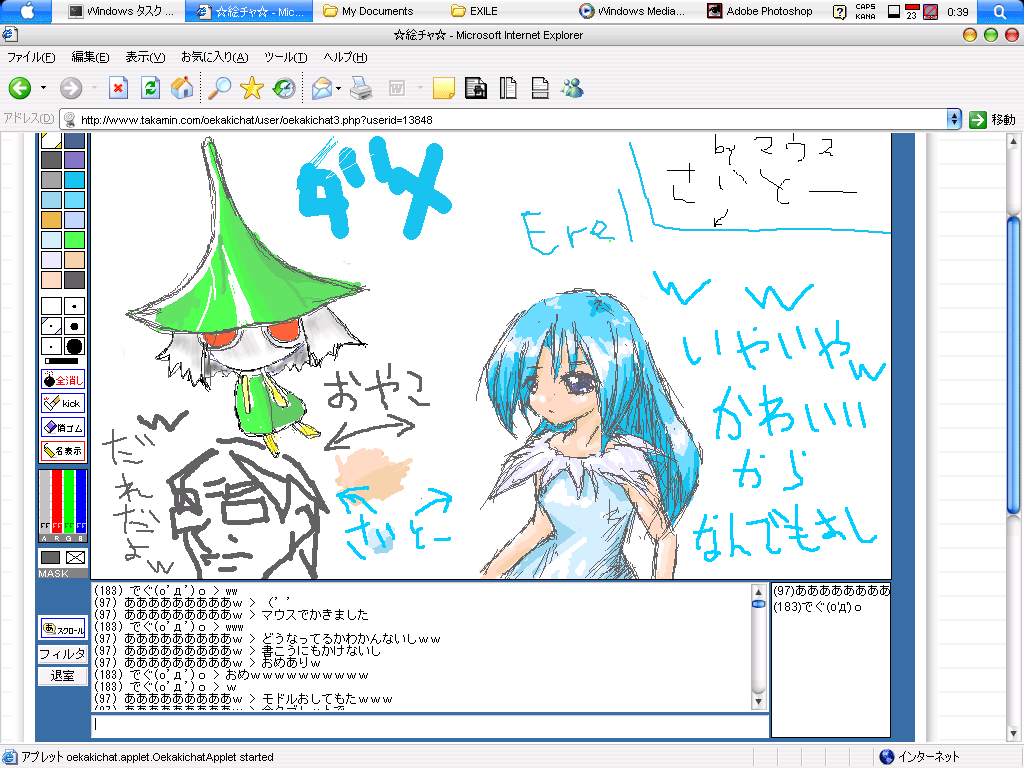Click the Apple logo in the top bar

point(27,11)
